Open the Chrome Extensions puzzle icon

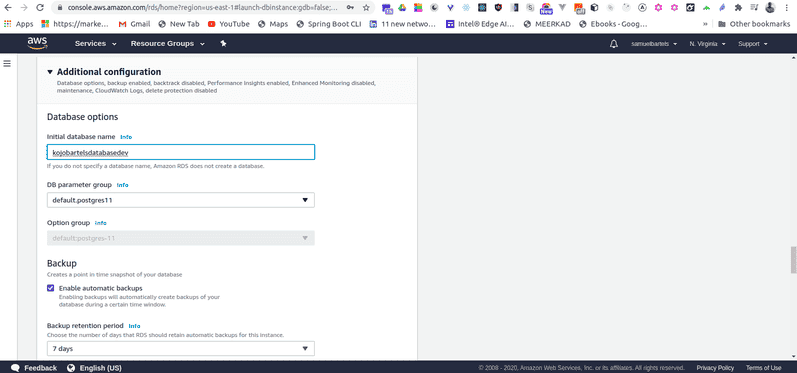739,8
